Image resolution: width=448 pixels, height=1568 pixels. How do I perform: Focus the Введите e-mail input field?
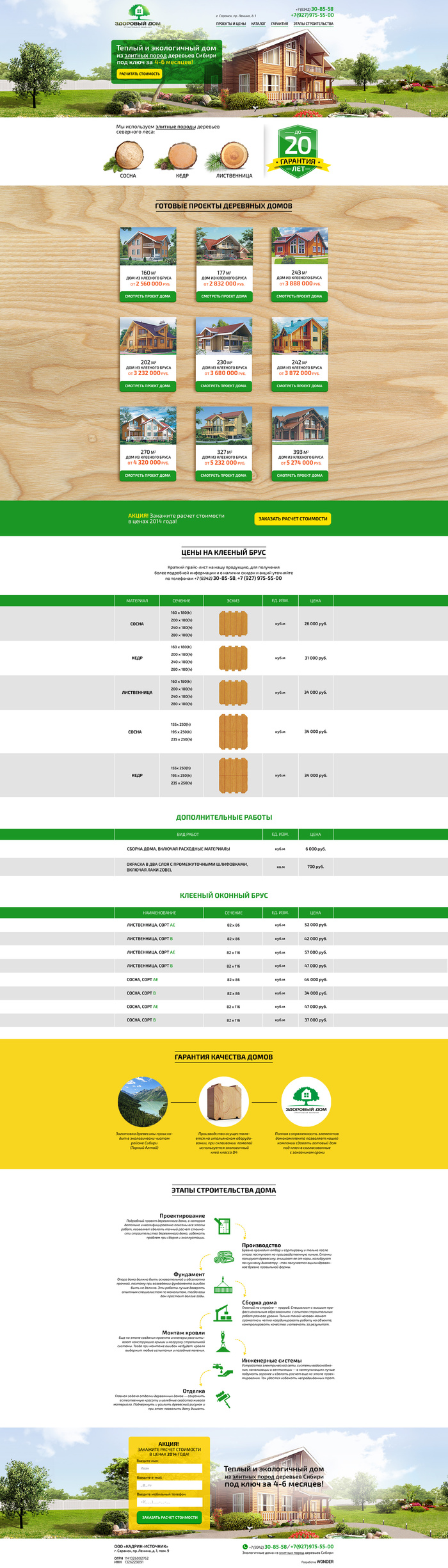pyautogui.click(x=170, y=1485)
